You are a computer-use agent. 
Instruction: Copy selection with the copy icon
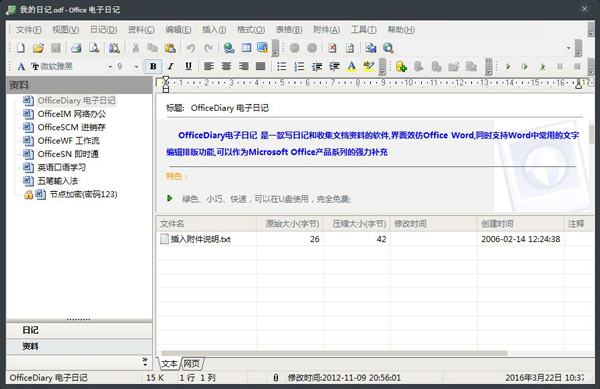tap(153, 48)
